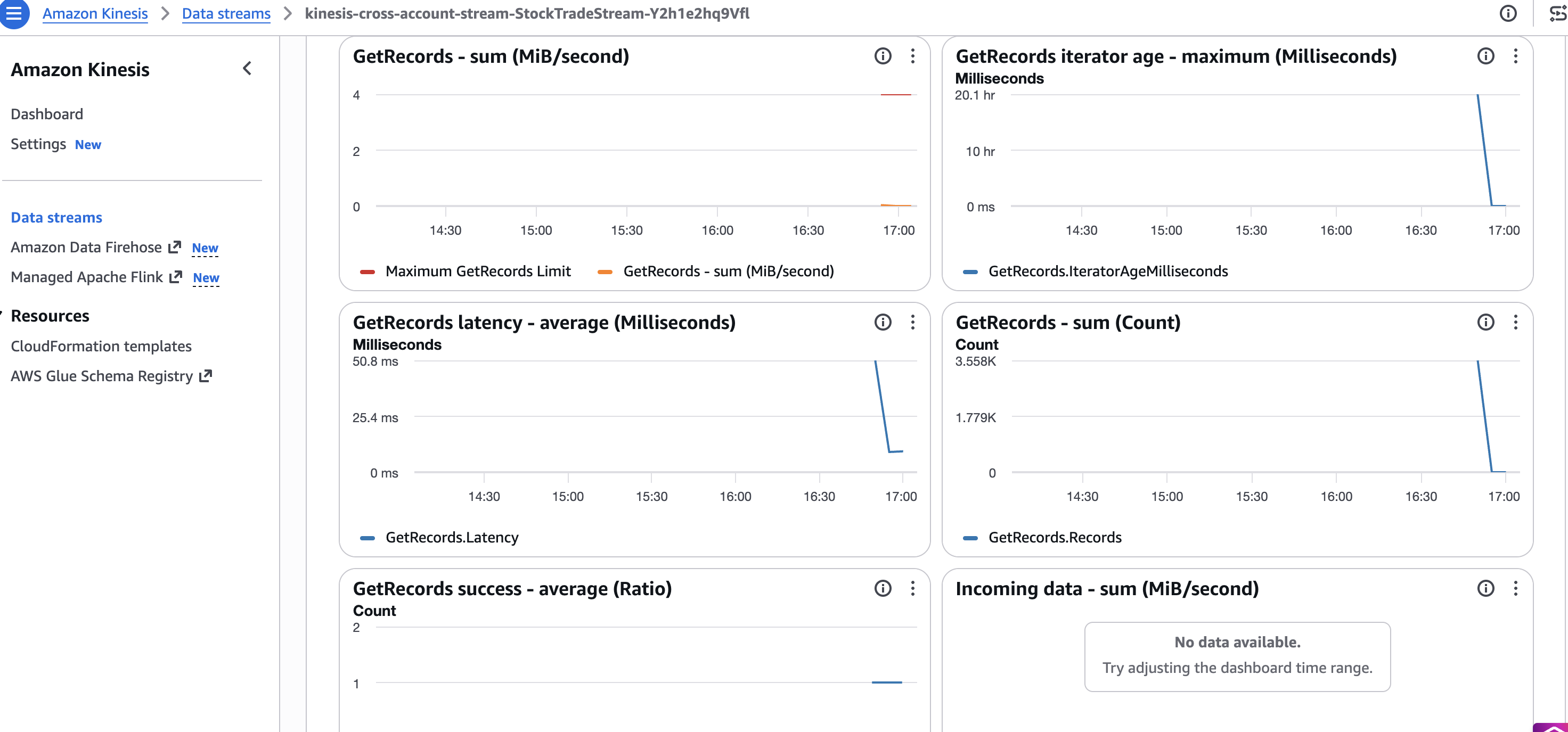
Task: Open Managed Apache Flink external link
Action: (x=96, y=277)
